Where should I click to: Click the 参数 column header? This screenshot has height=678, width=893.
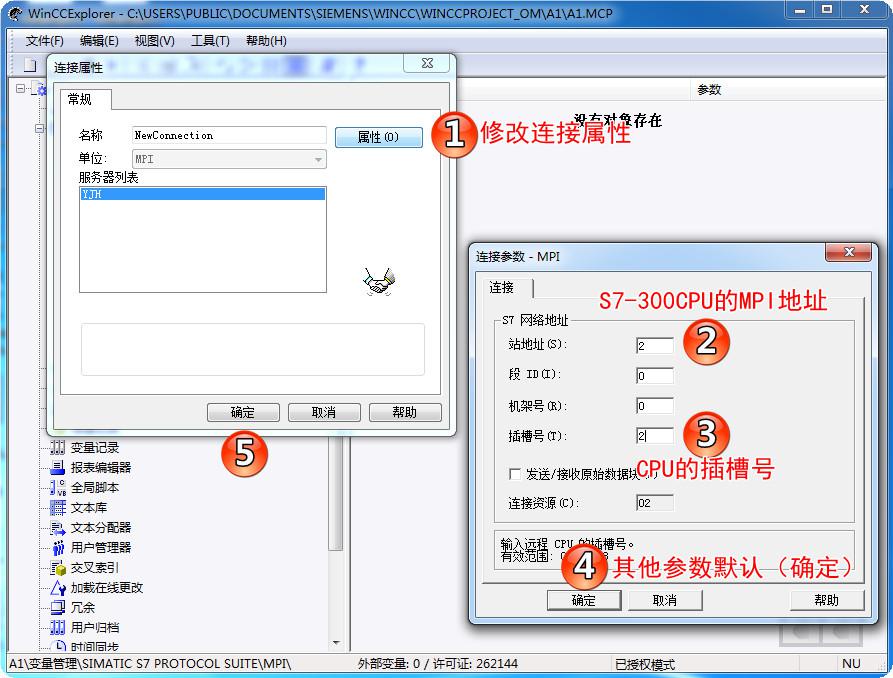[x=709, y=89]
